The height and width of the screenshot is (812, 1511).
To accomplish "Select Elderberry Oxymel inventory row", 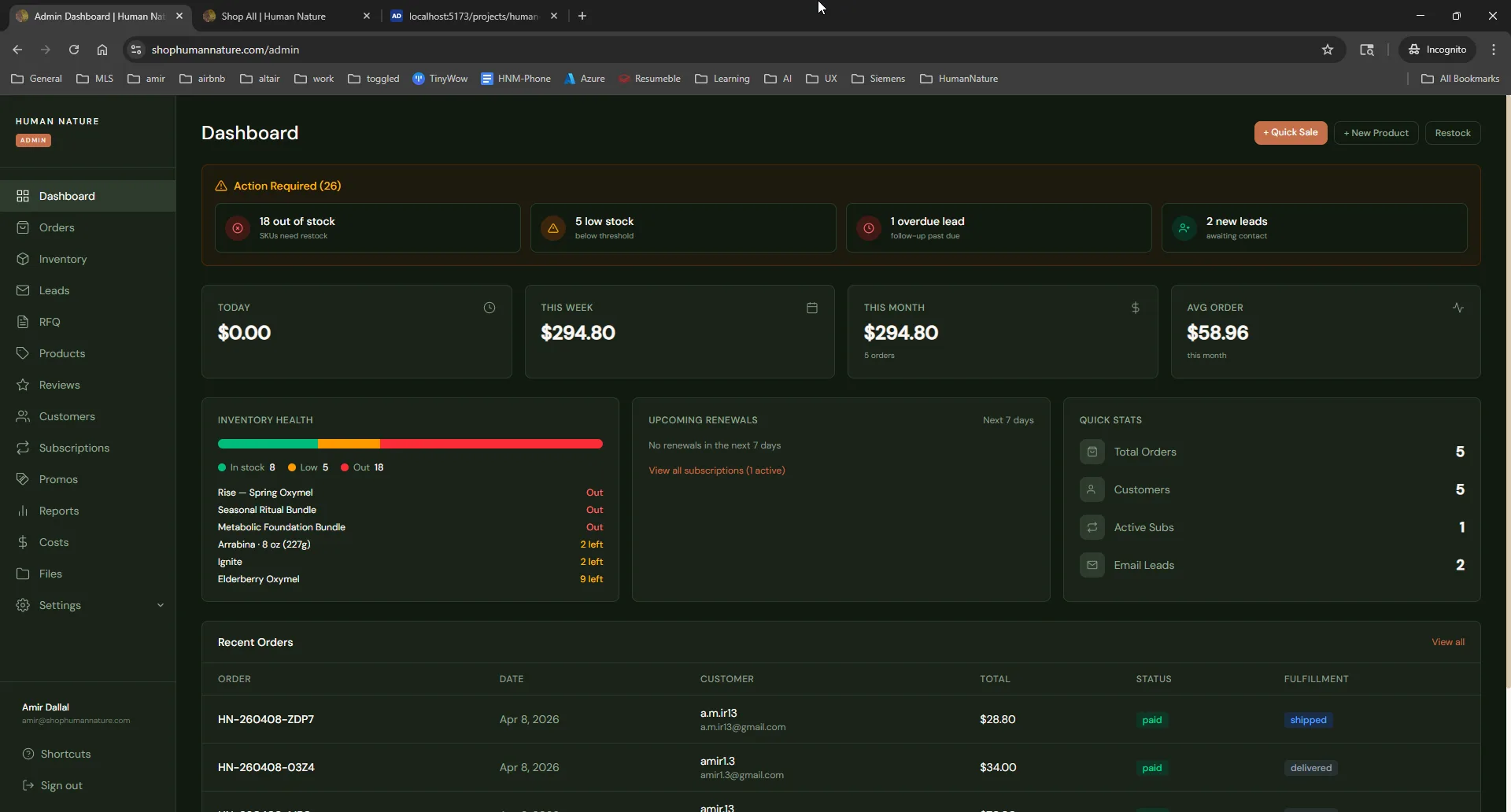I will click(x=410, y=579).
